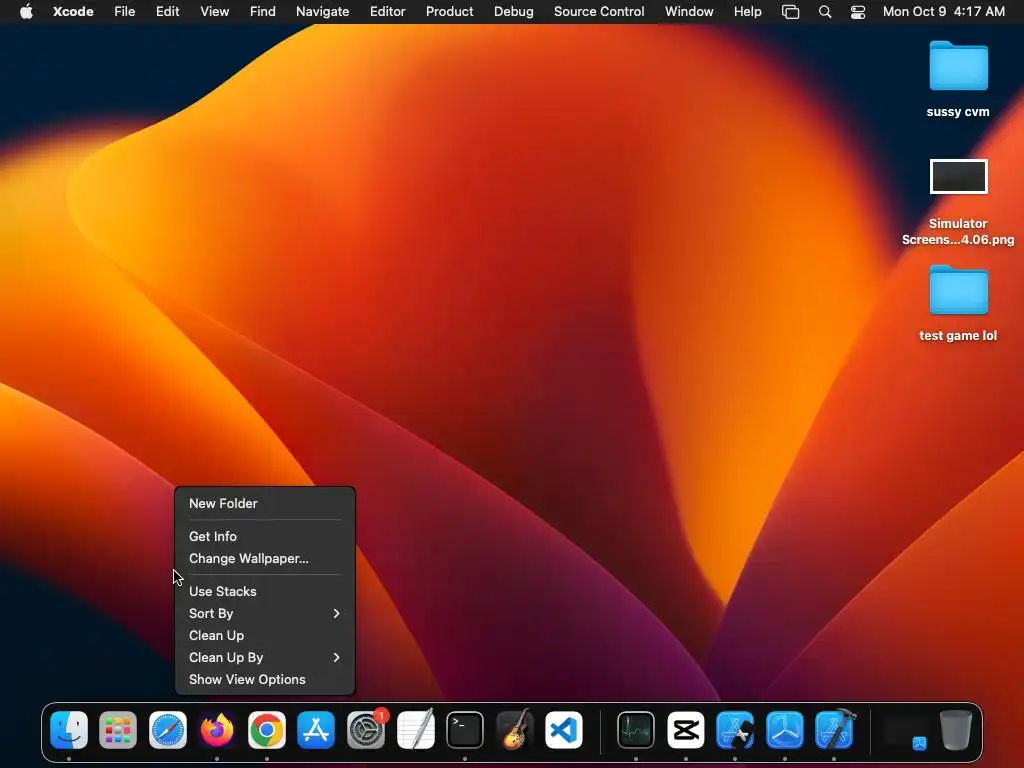Select the Simulator Screenshot png file
The height and width of the screenshot is (768, 1024).
pyautogui.click(x=958, y=202)
